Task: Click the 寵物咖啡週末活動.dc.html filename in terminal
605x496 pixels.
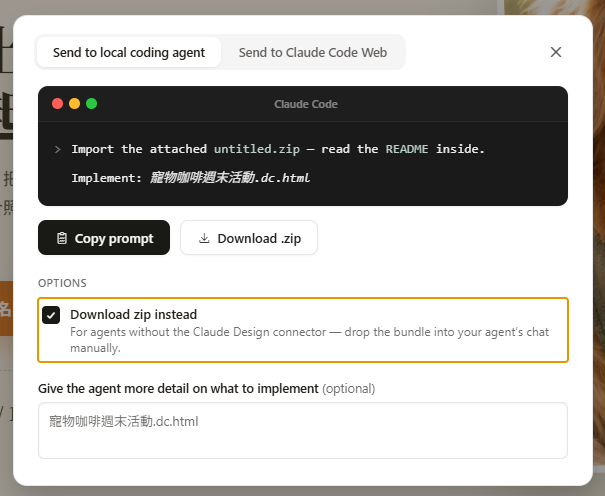Action: 230,178
